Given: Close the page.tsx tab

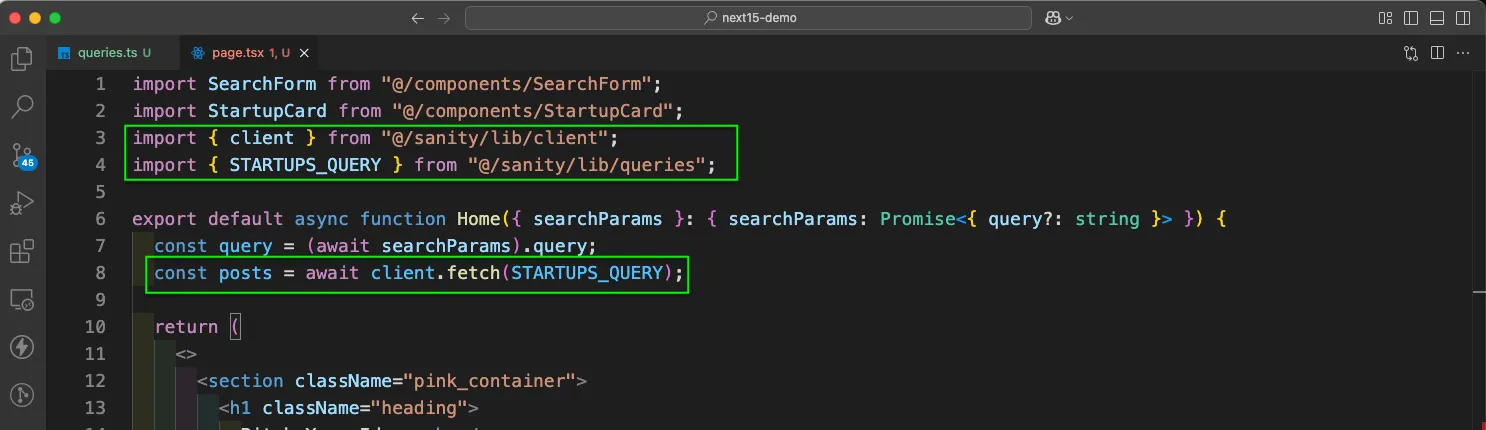Looking at the screenshot, I should point(305,53).
